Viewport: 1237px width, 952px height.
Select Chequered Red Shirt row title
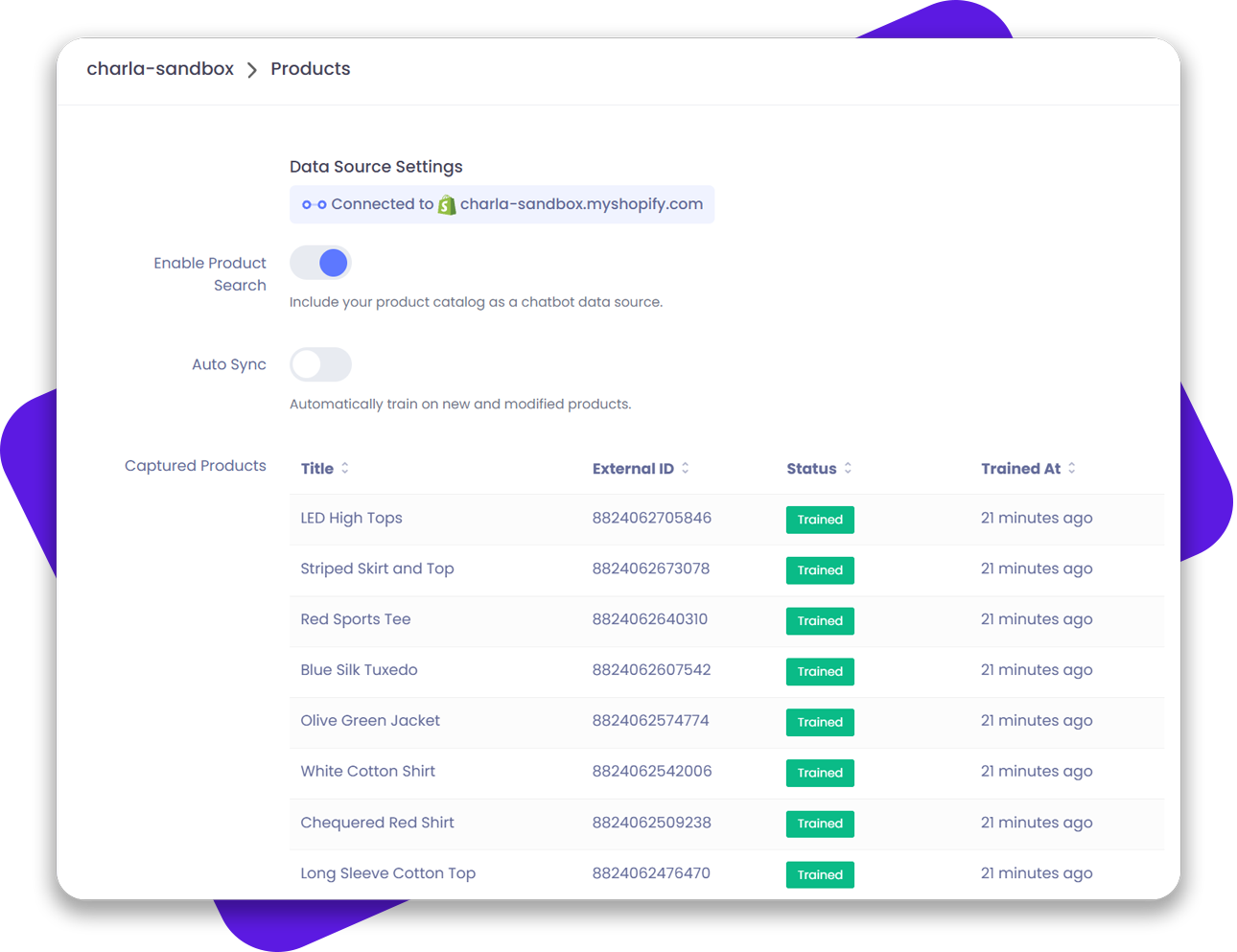point(377,823)
